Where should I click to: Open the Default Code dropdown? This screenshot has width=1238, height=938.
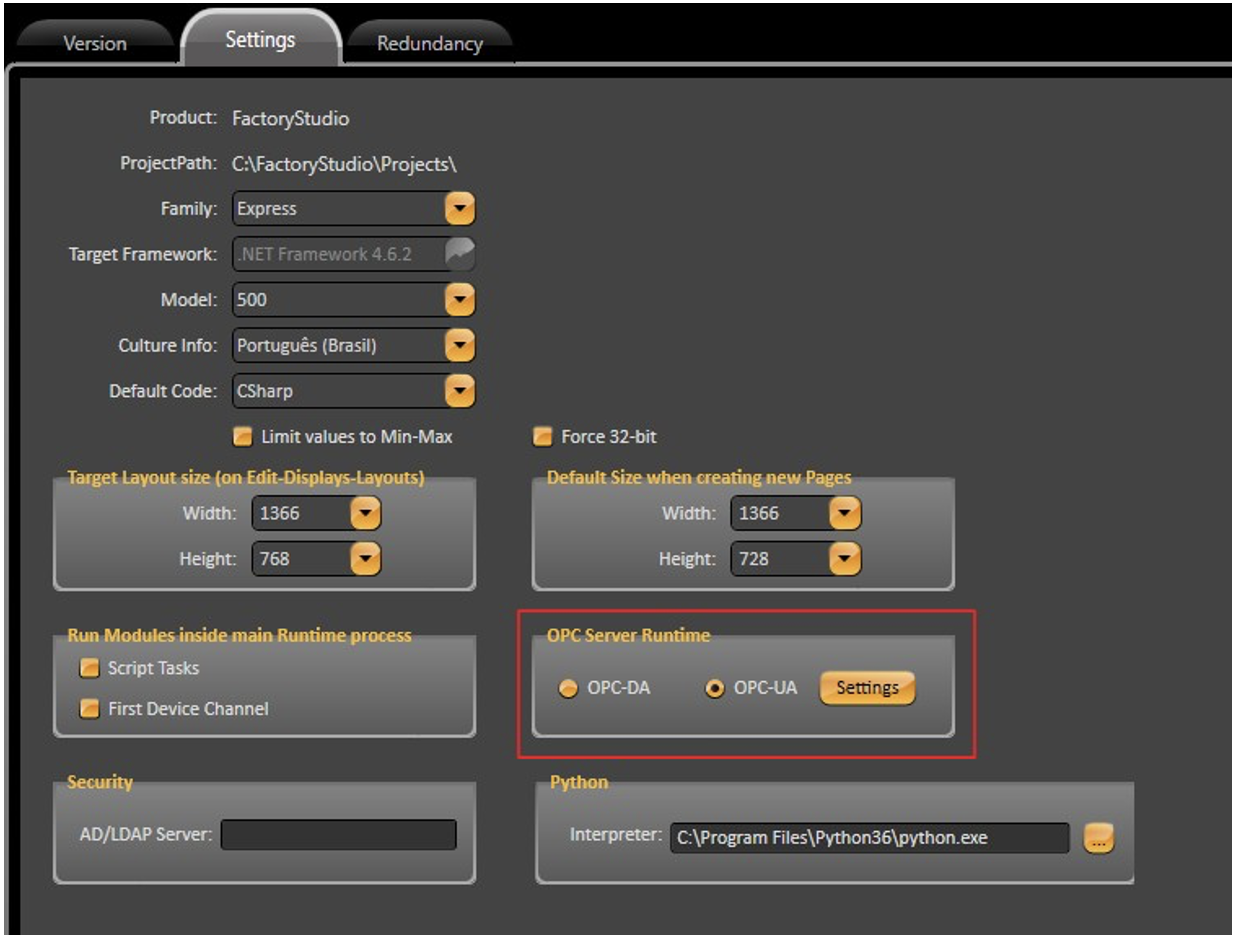(x=459, y=391)
